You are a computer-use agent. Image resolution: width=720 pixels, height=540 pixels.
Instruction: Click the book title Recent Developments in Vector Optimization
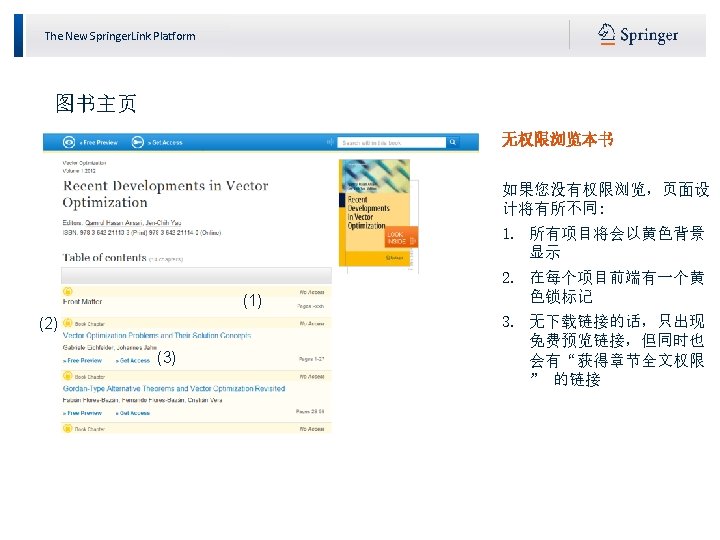tap(165, 194)
